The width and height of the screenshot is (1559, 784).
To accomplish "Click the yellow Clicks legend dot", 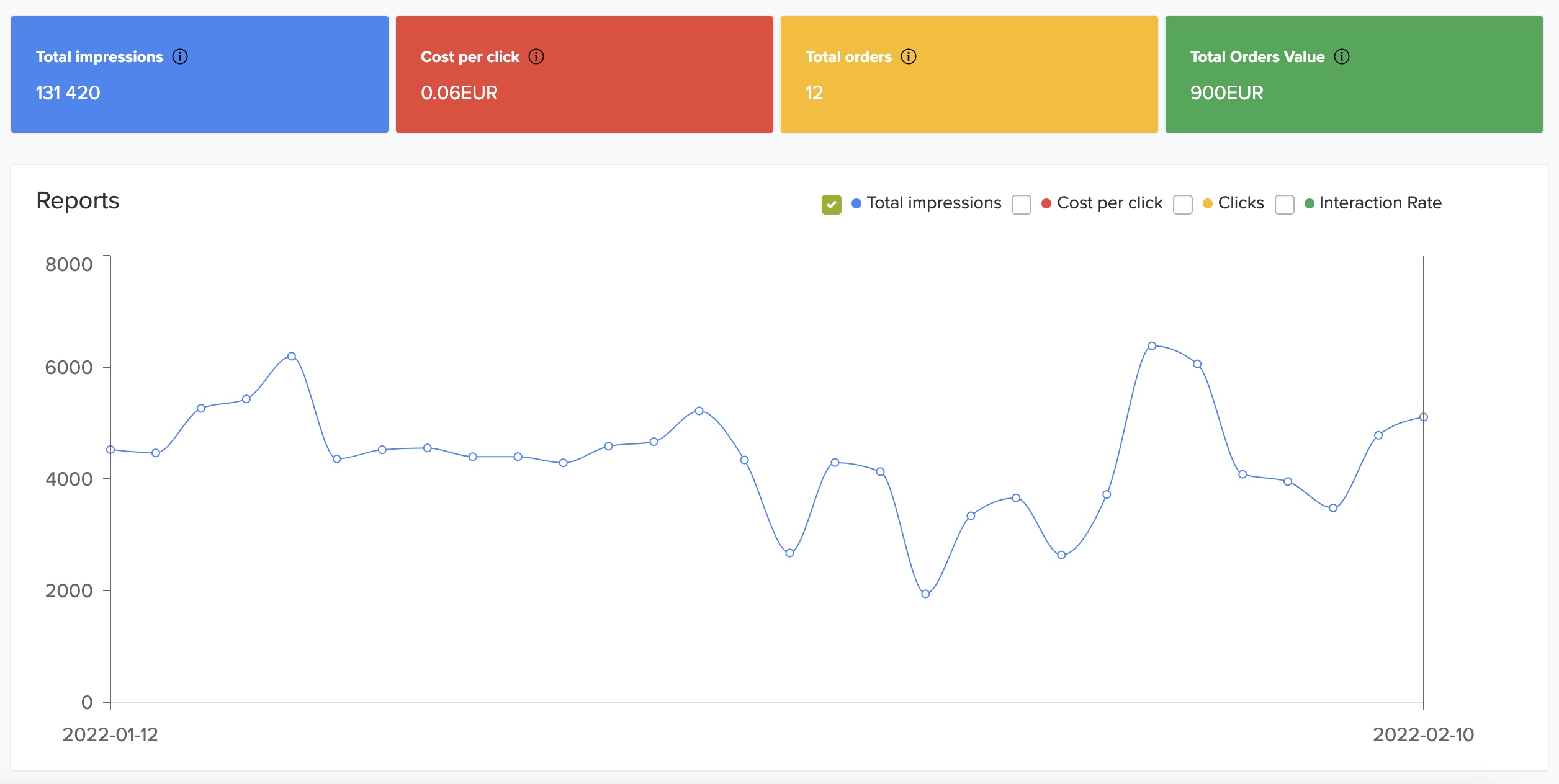I will (x=1208, y=203).
